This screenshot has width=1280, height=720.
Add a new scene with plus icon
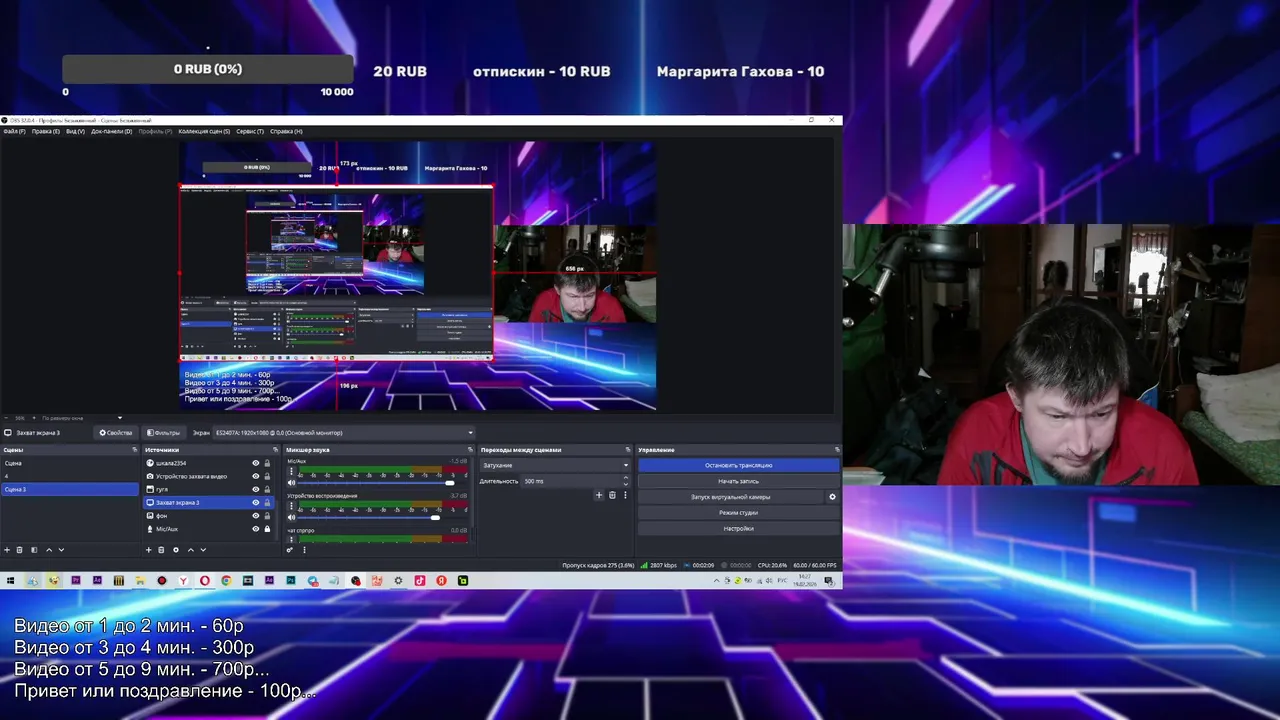(x=7, y=550)
